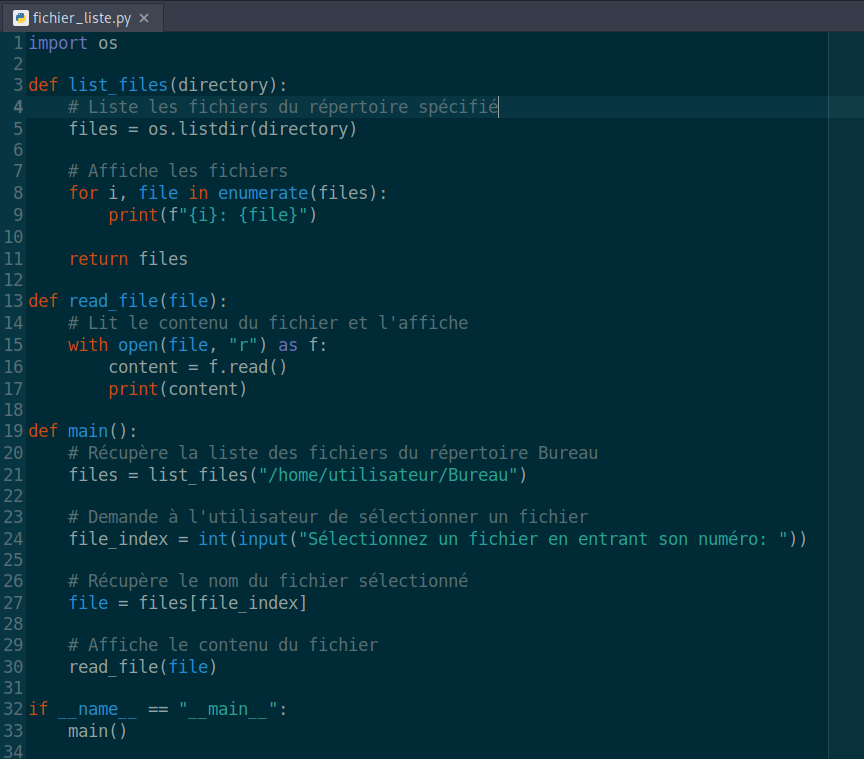Click the list_files function name definition
The image size is (864, 759).
click(x=118, y=85)
